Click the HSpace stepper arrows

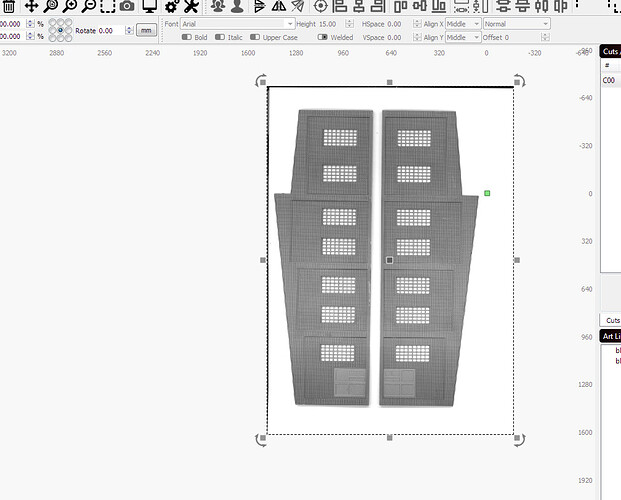point(417,24)
